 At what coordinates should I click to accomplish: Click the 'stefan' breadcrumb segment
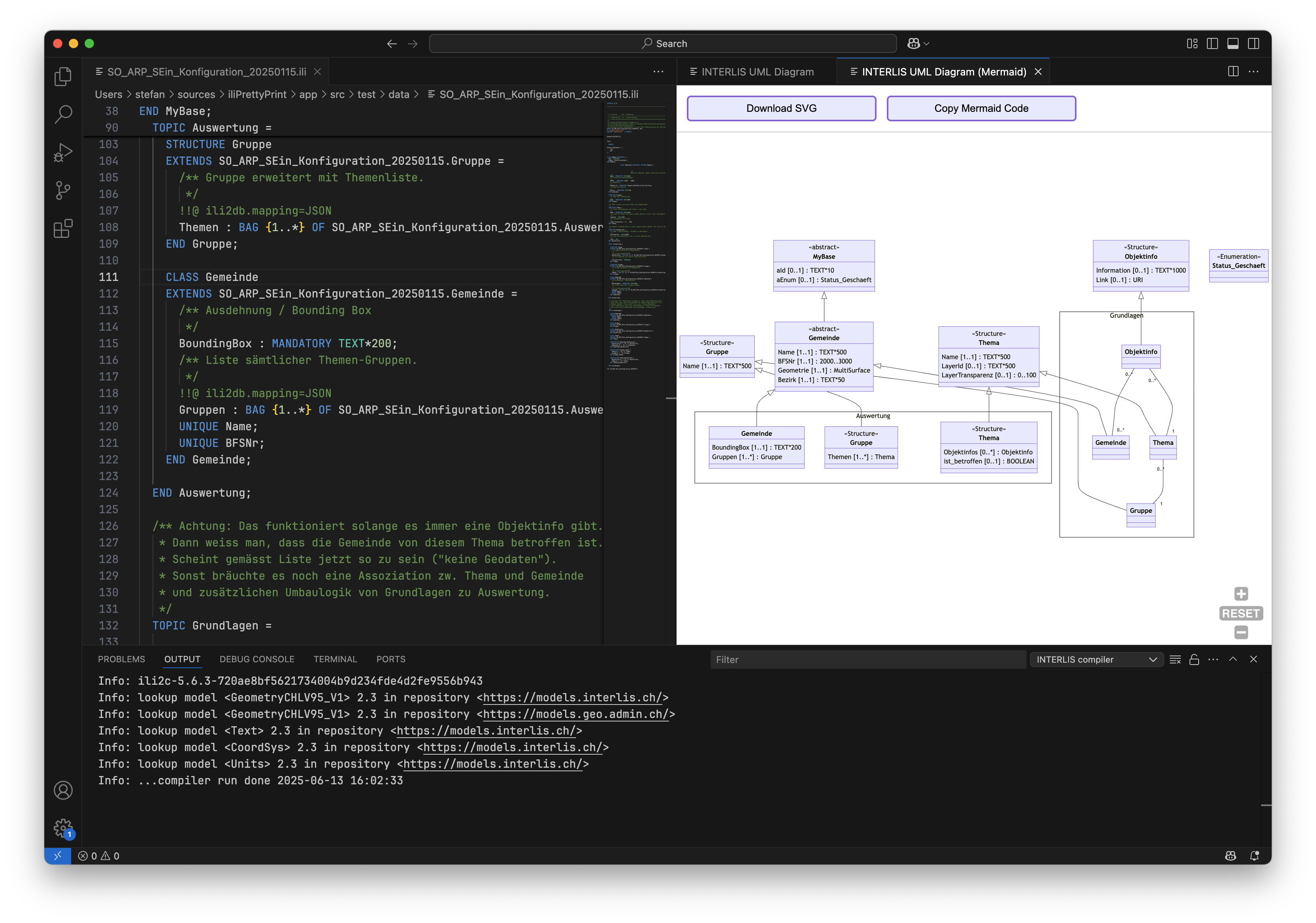point(150,94)
